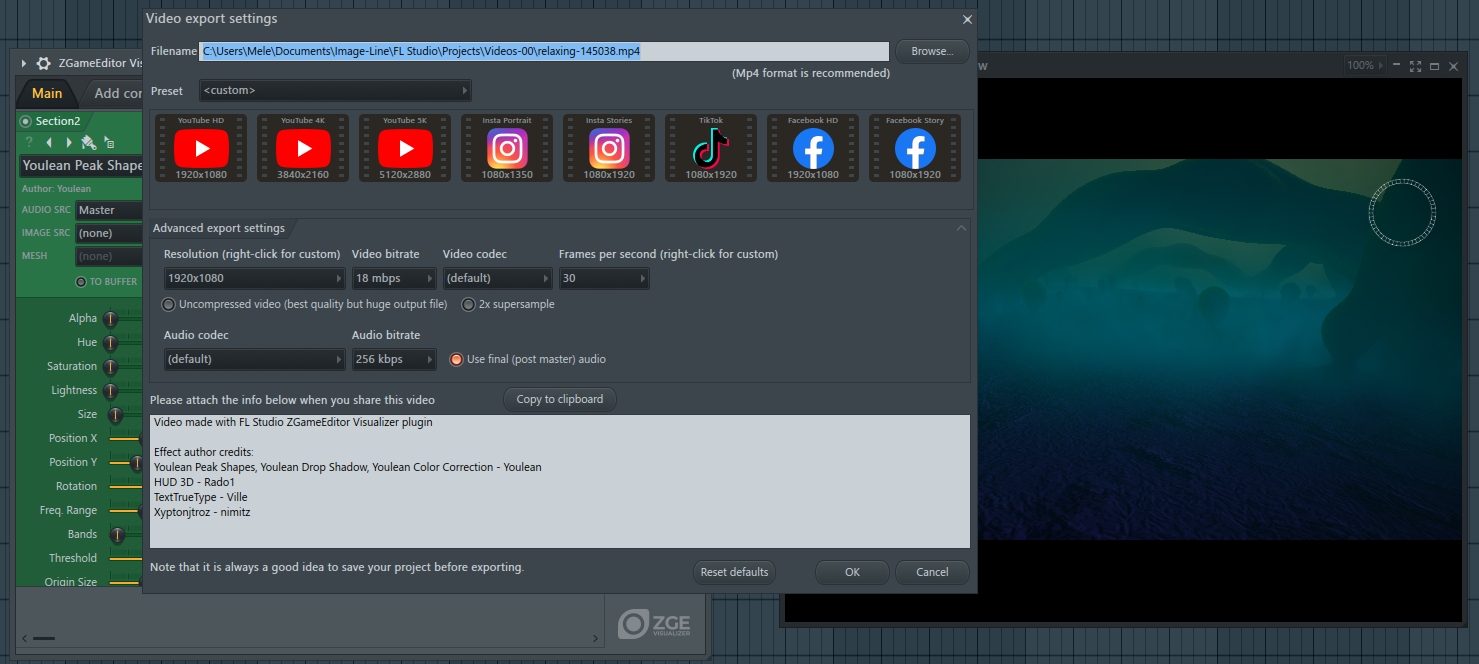The image size is (1479, 664).
Task: Click the video credits info text box
Action: tap(560, 481)
